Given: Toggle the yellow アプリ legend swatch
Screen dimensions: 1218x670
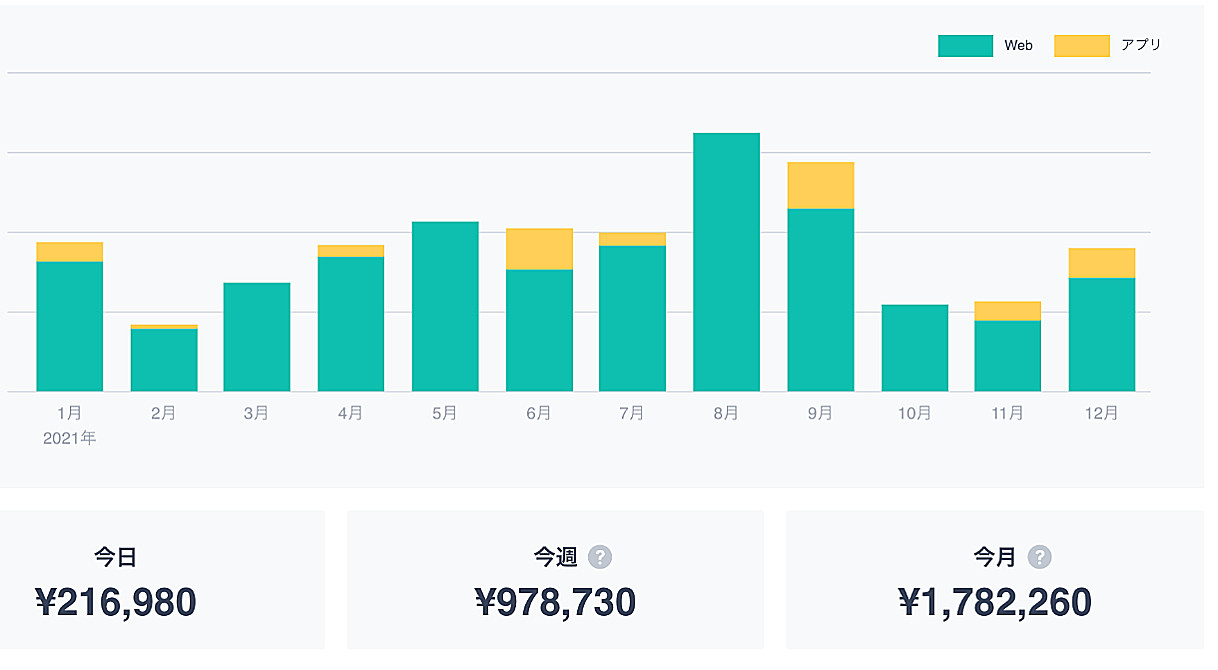Looking at the screenshot, I should [1082, 46].
